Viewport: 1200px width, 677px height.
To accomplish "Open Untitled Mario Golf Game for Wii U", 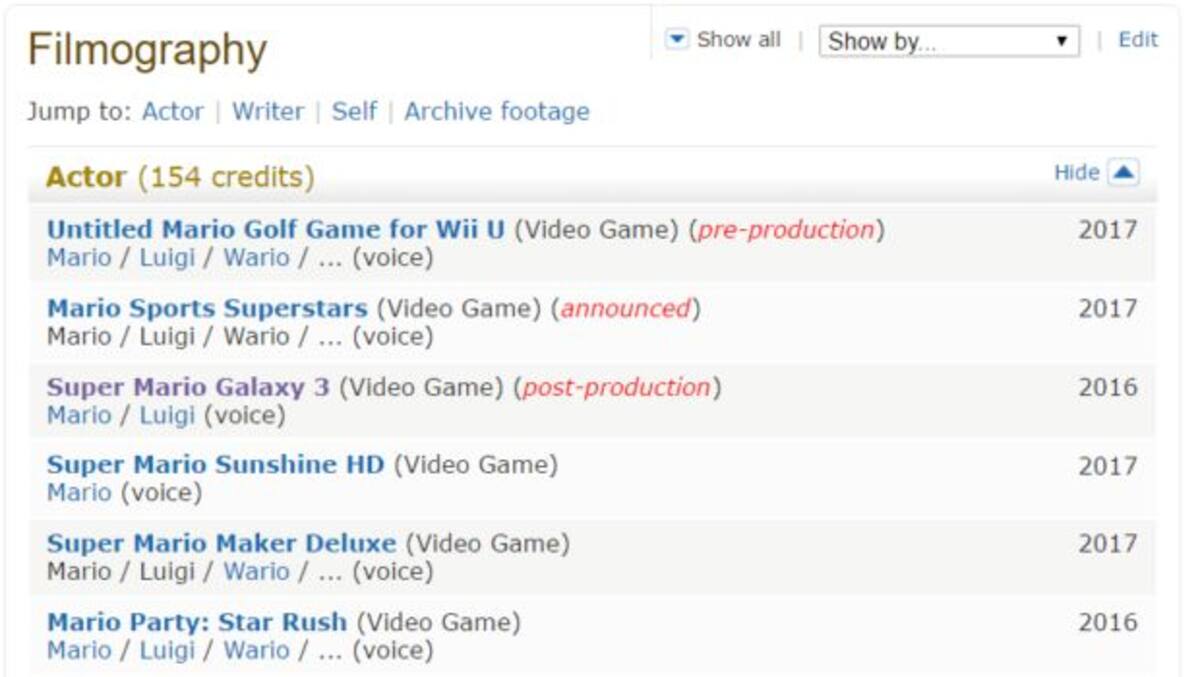I will (276, 230).
